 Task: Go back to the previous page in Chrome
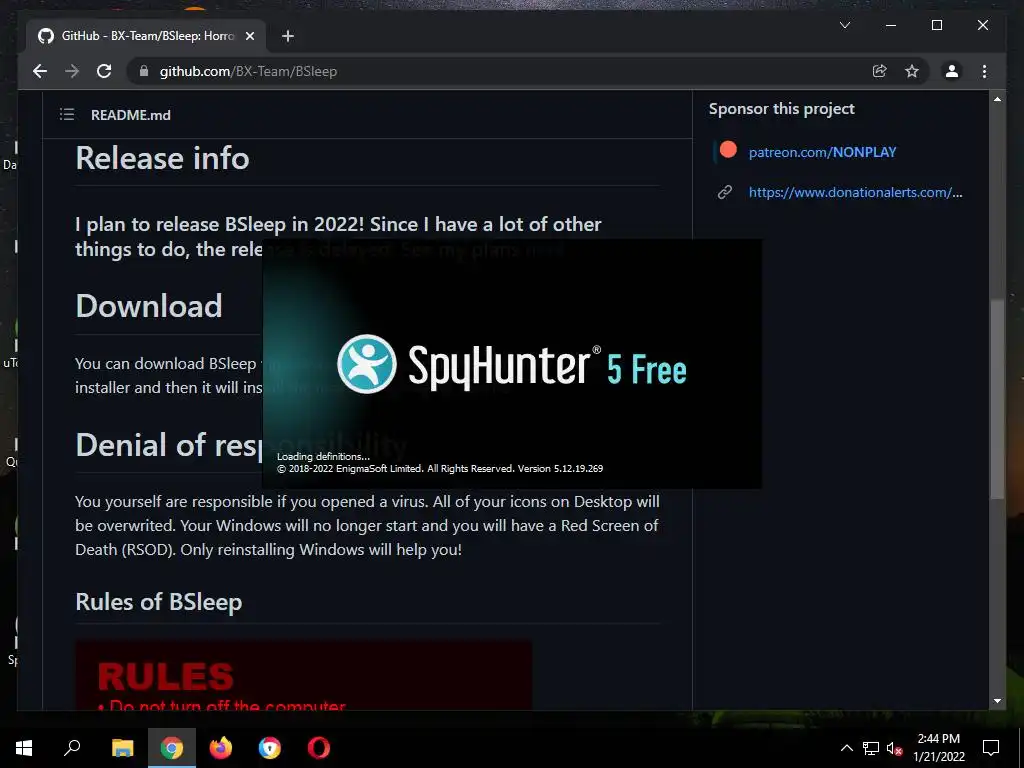tap(40, 71)
